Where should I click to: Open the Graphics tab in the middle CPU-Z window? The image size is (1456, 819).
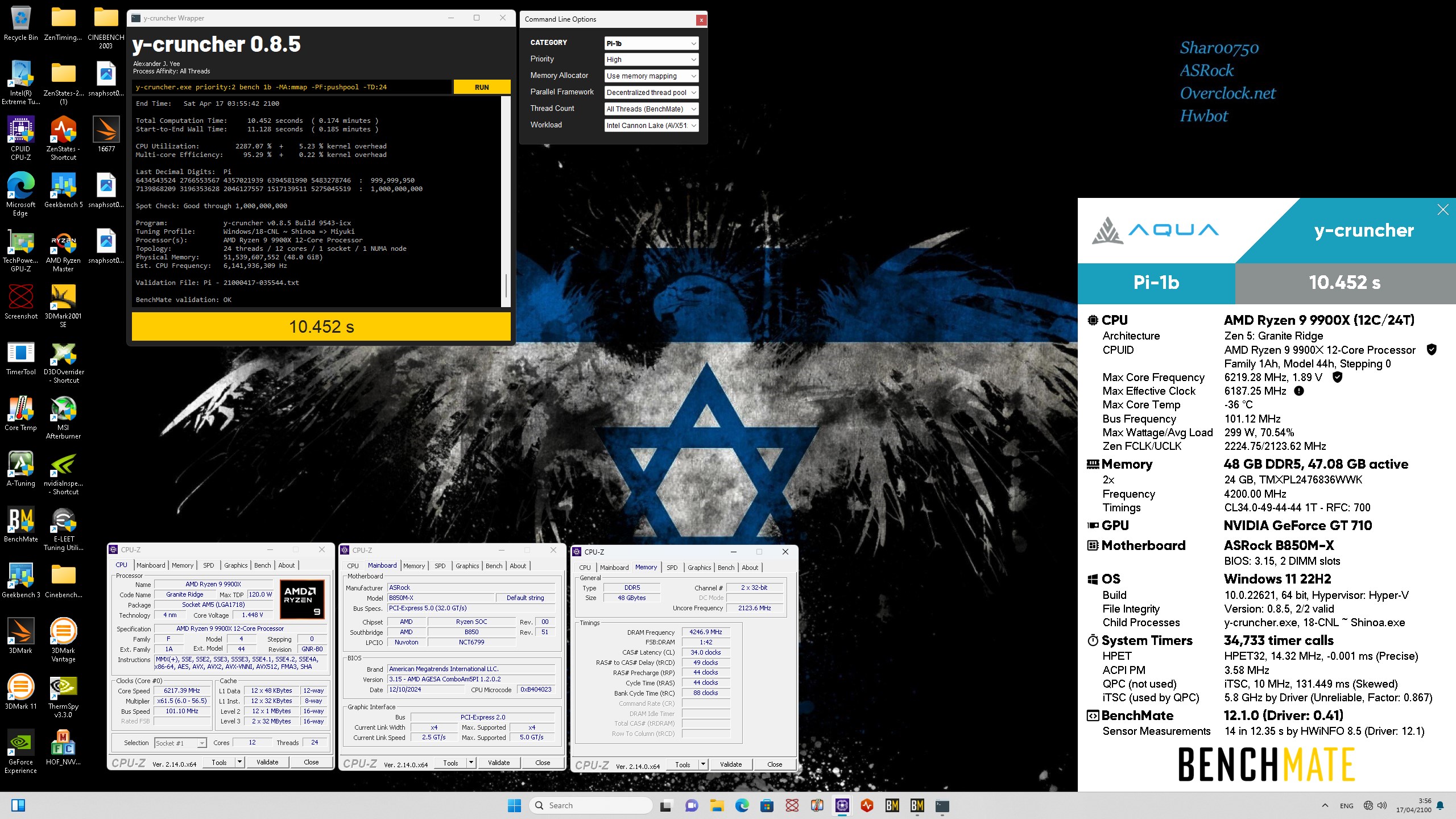click(x=467, y=566)
